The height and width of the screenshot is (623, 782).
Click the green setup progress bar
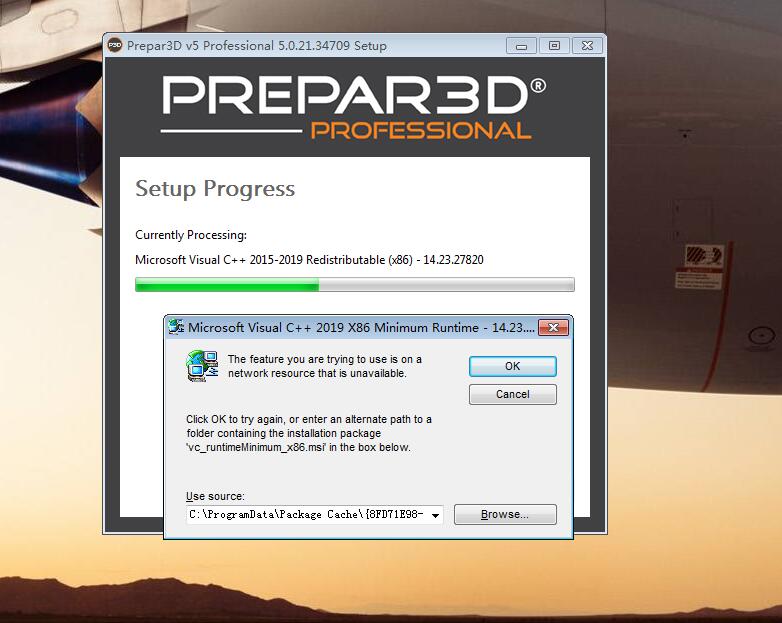click(x=355, y=284)
